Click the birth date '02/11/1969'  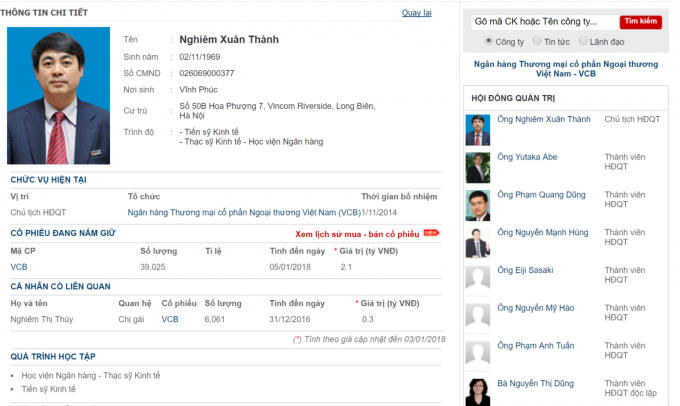point(200,57)
